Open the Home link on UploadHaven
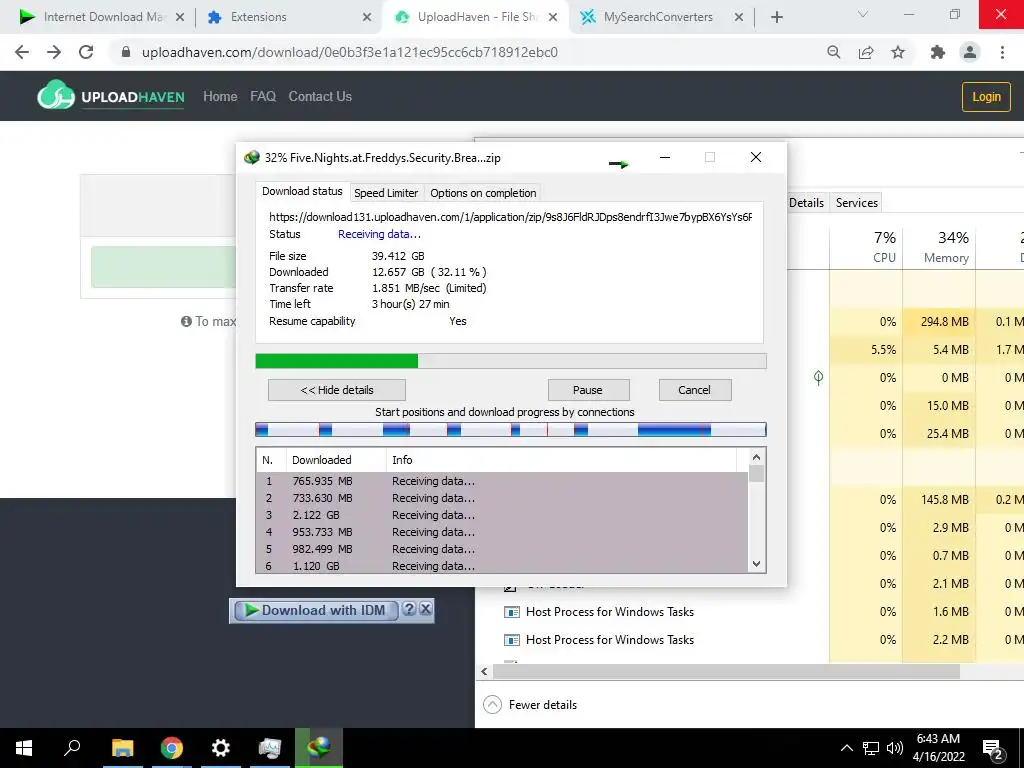Screen dimensions: 1024x768 tap(220, 97)
